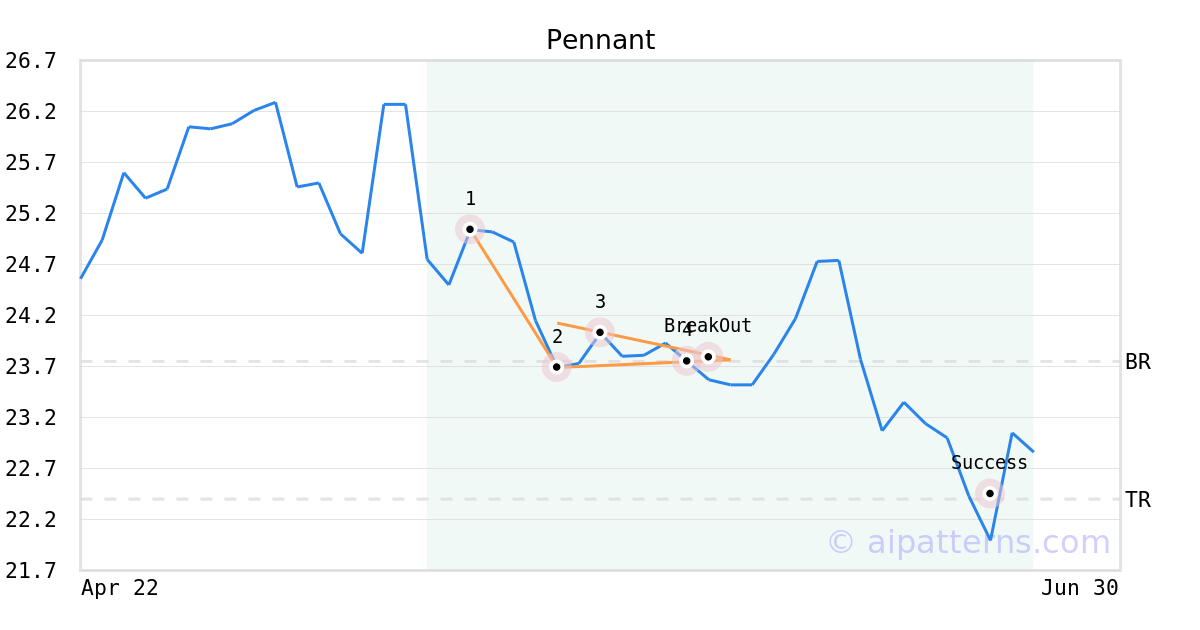Click the BreakOut point marker
The image size is (1200, 630).
coord(708,357)
